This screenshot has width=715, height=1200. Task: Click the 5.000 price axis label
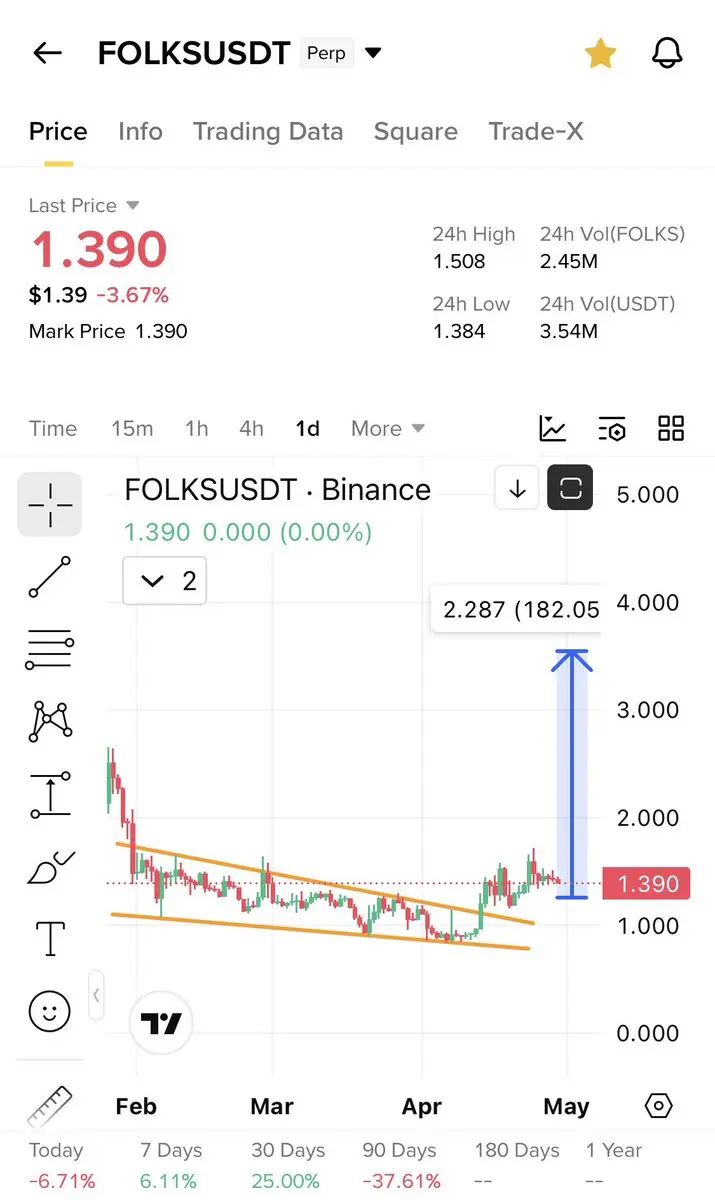[648, 494]
